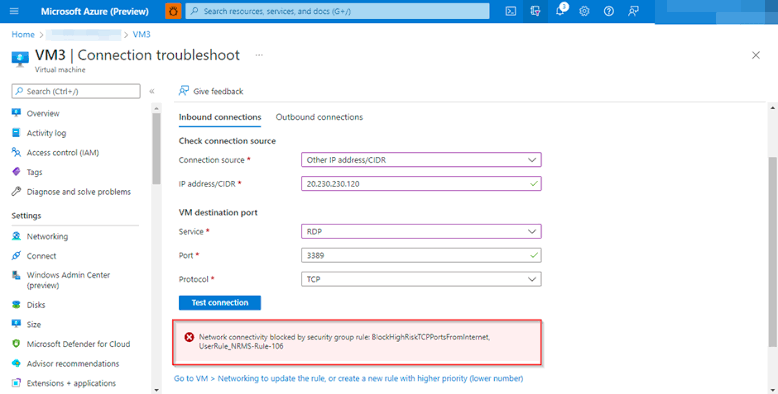Screen dimensions: 778x394
Task: Collapse the sidebar with the double chevron
Action: (x=152, y=91)
